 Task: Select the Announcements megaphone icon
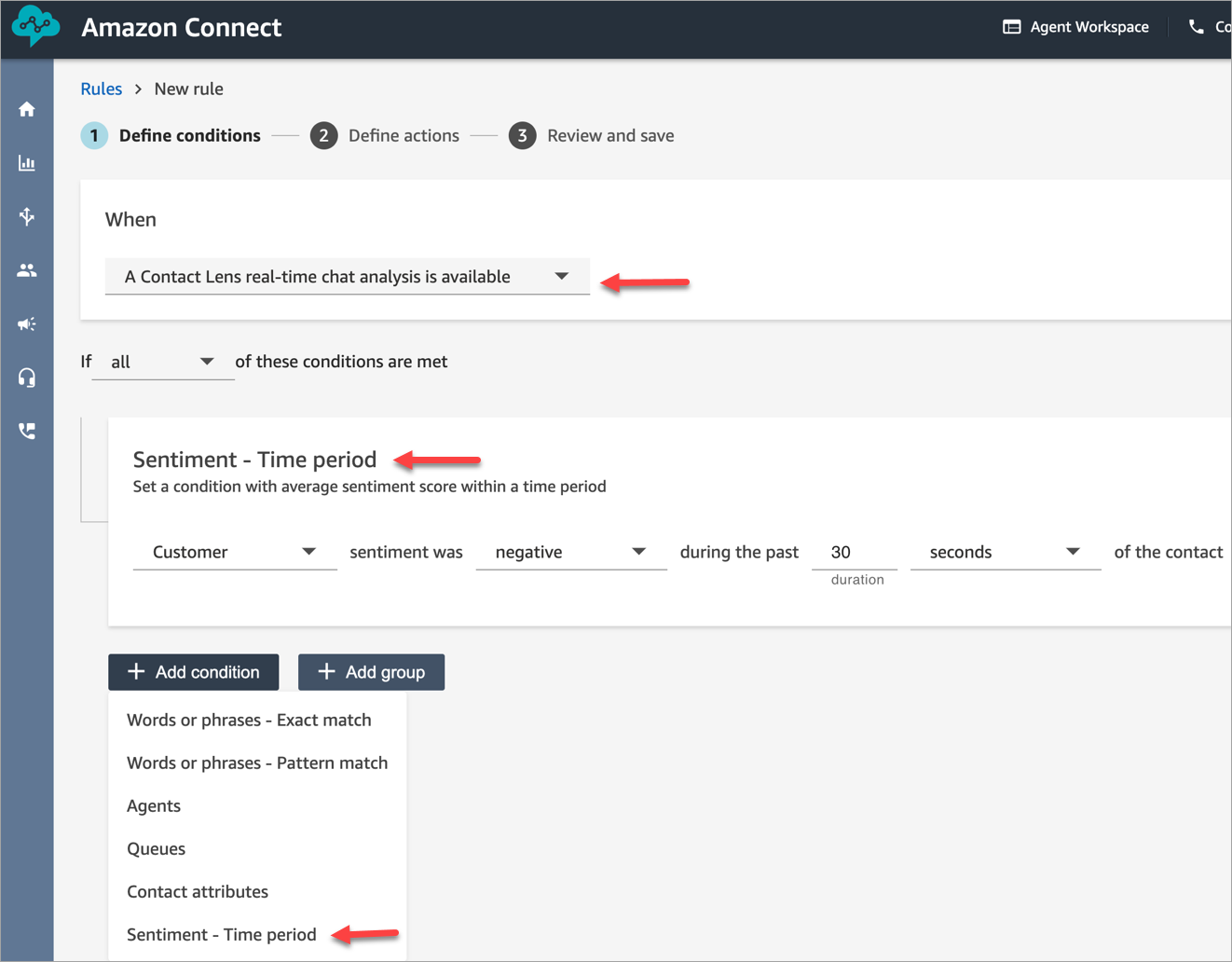coord(27,323)
